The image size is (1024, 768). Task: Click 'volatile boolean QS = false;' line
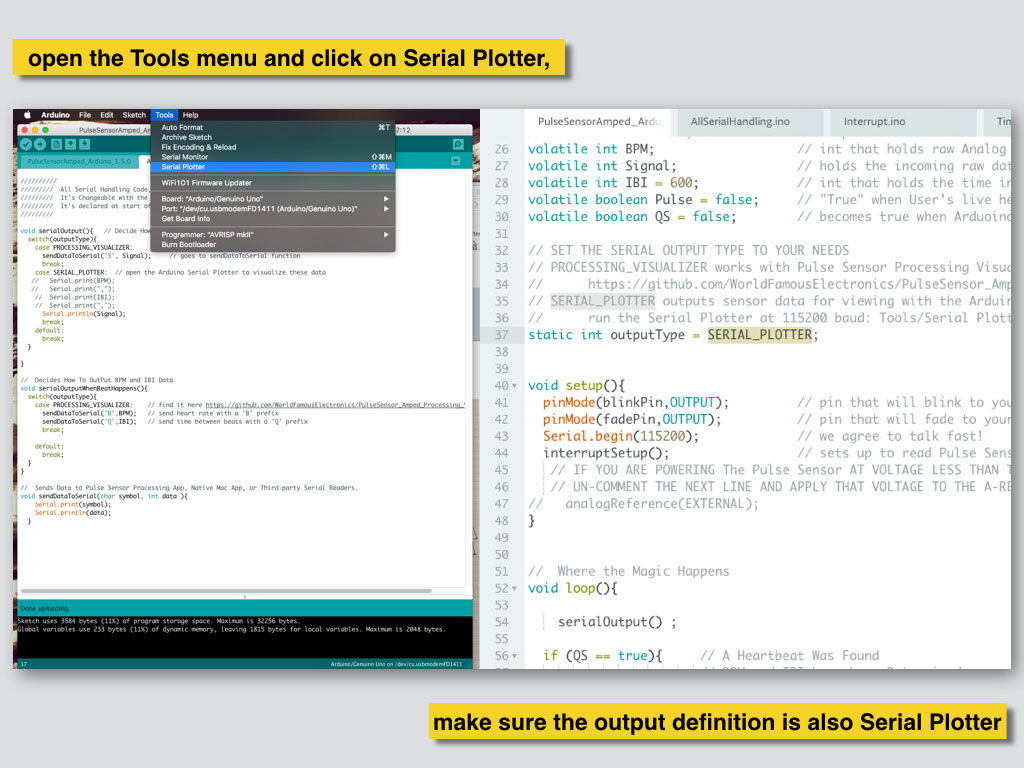click(x=632, y=217)
